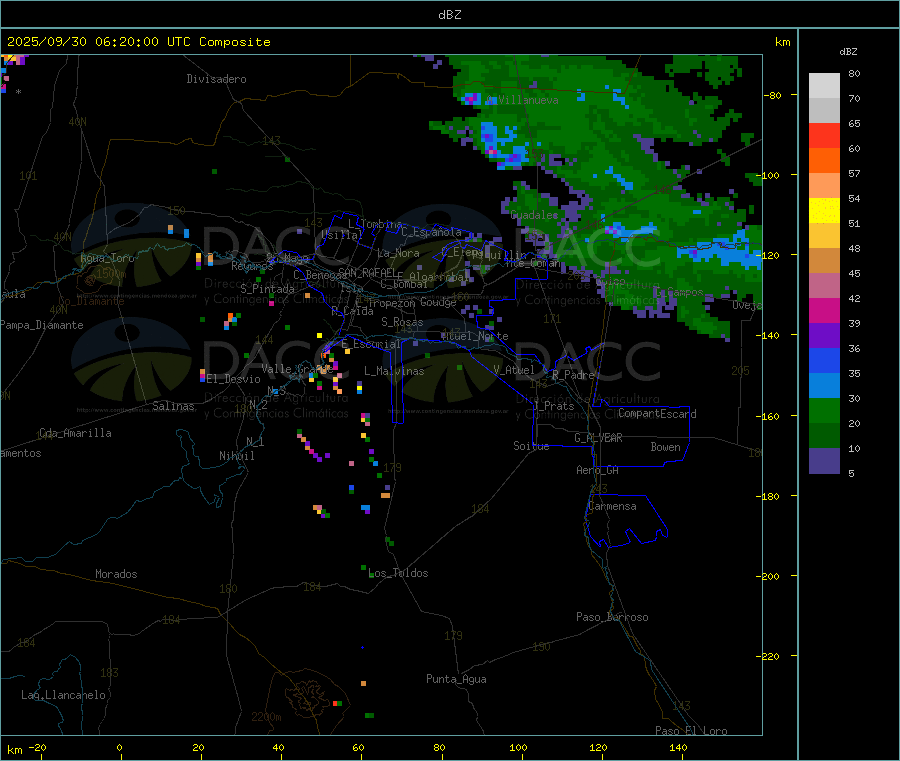
Task: Click the 35 dBZ blue legend swatch
Action: (824, 385)
